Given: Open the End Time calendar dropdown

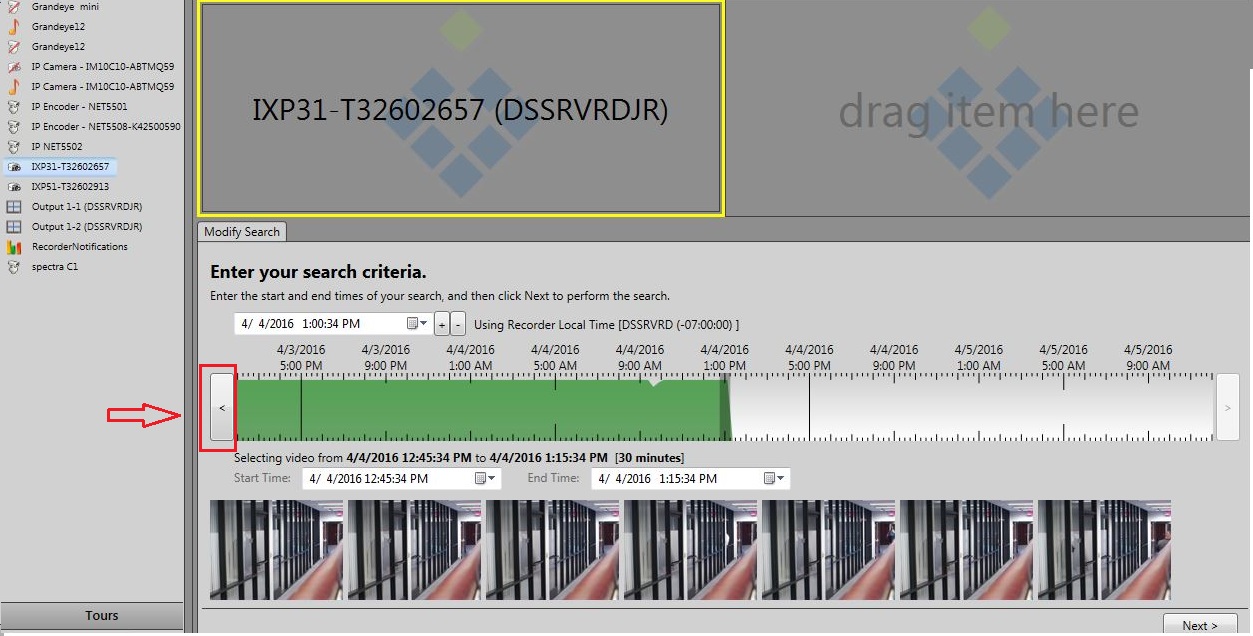Looking at the screenshot, I should (775, 479).
